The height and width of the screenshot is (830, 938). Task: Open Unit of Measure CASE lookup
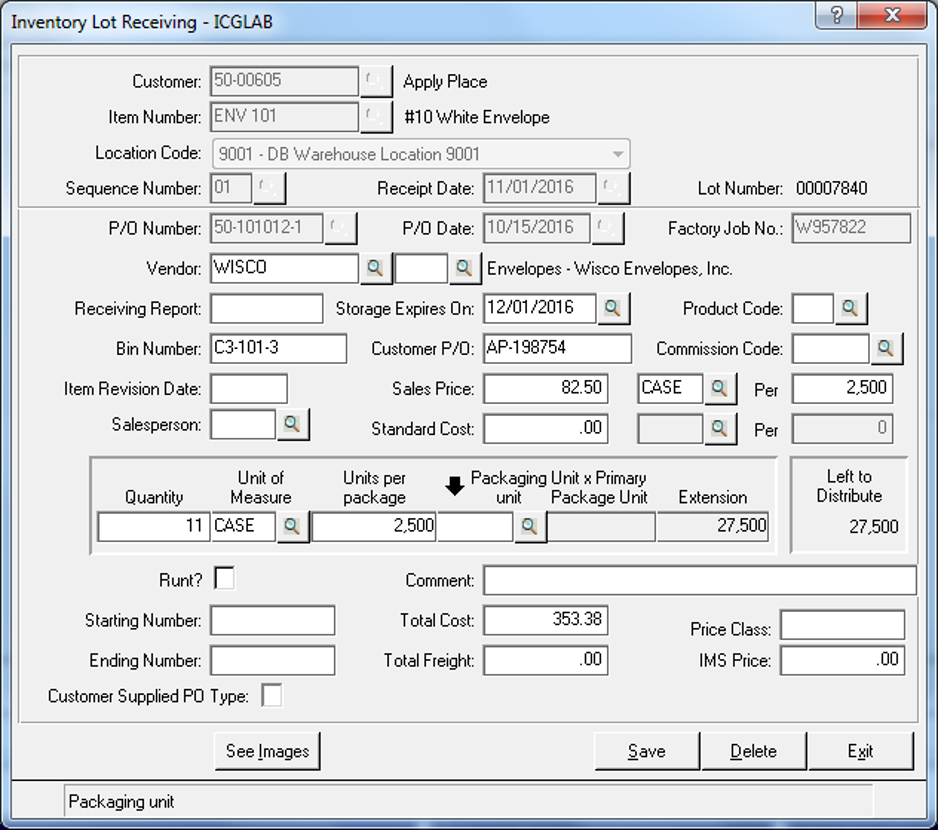[293, 526]
